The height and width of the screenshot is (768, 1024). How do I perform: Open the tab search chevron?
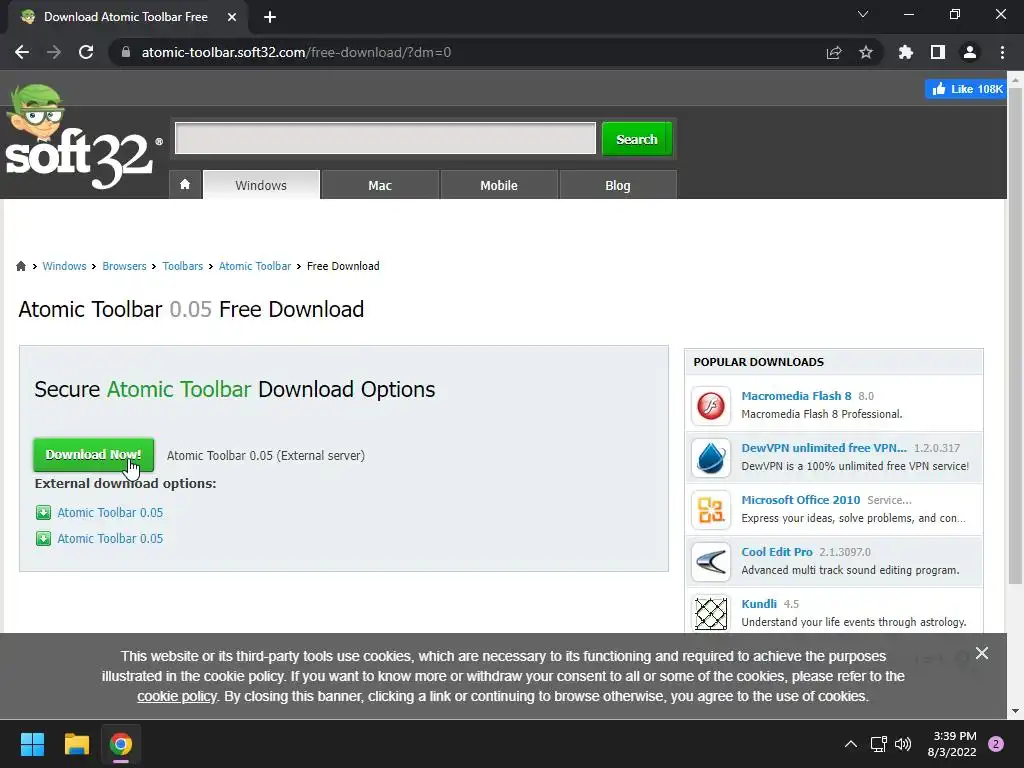tap(863, 14)
